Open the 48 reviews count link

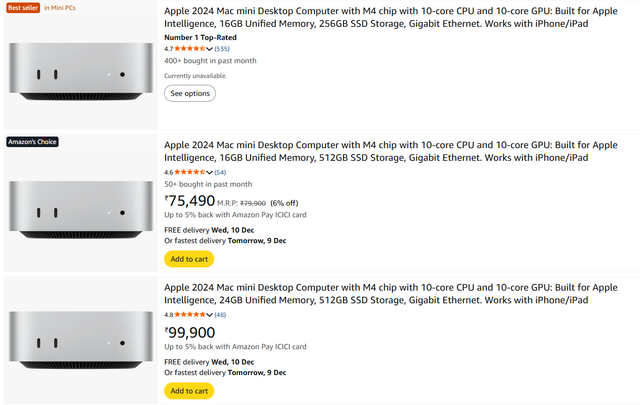(x=220, y=315)
